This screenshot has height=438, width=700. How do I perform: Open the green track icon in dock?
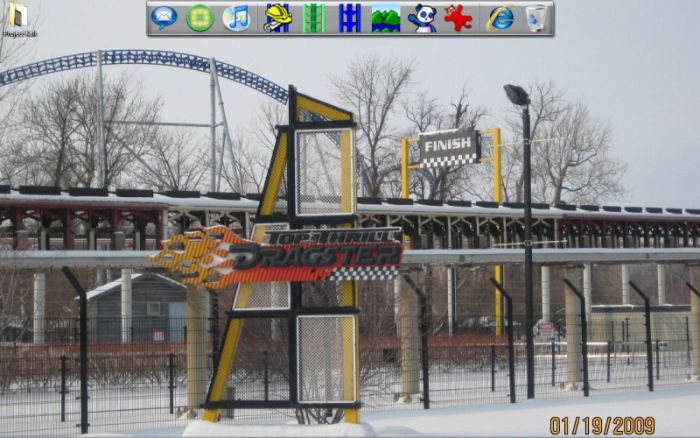(x=314, y=18)
